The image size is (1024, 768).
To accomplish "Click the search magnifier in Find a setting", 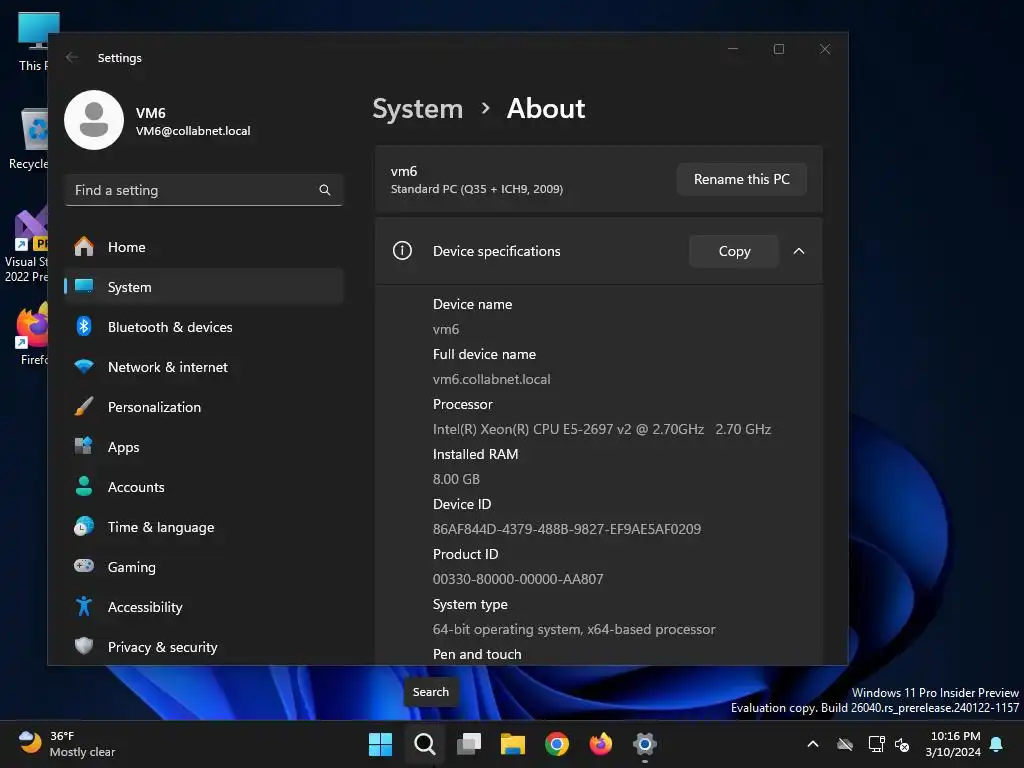I will pos(325,190).
